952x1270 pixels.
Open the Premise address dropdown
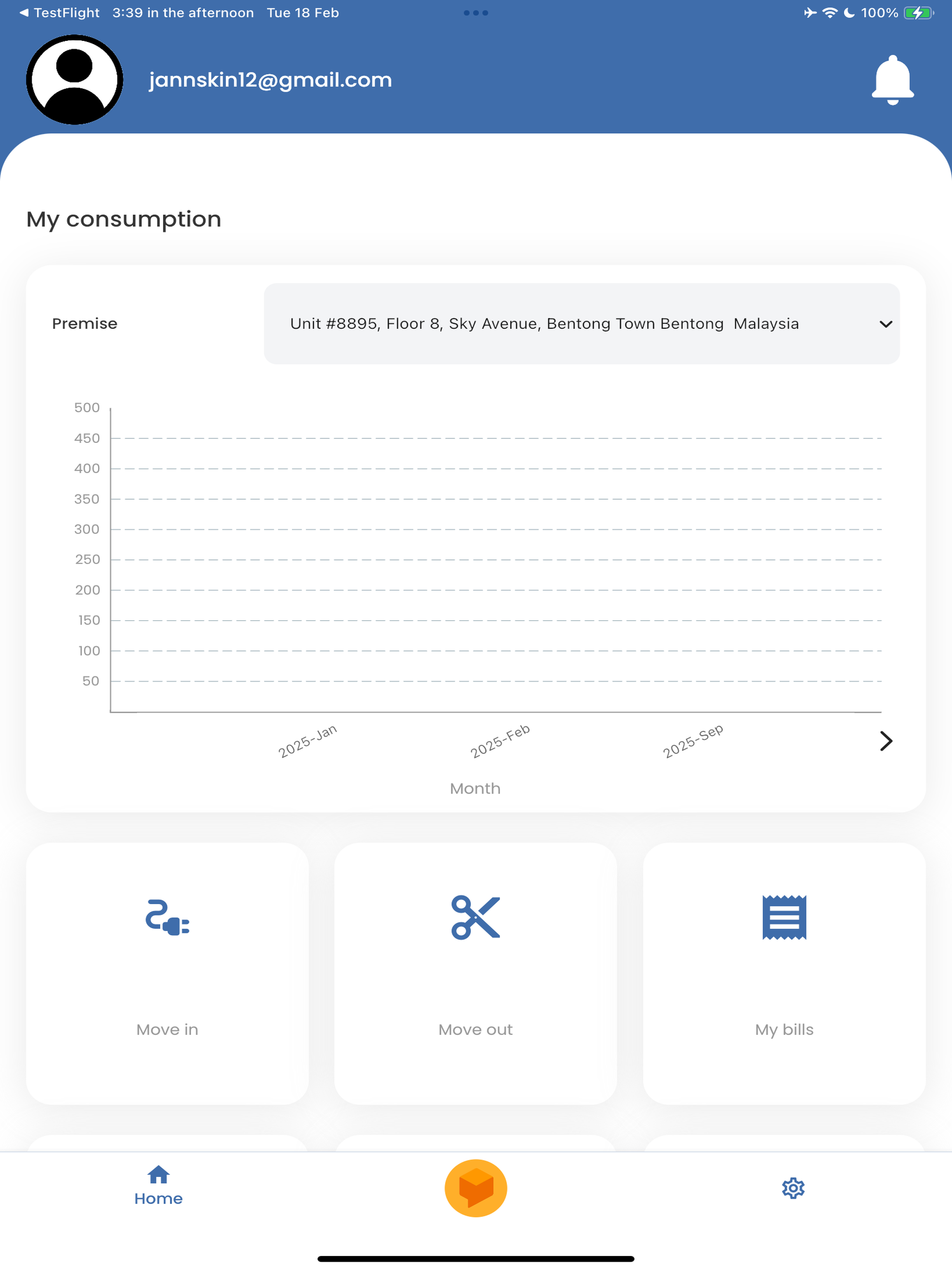[581, 324]
